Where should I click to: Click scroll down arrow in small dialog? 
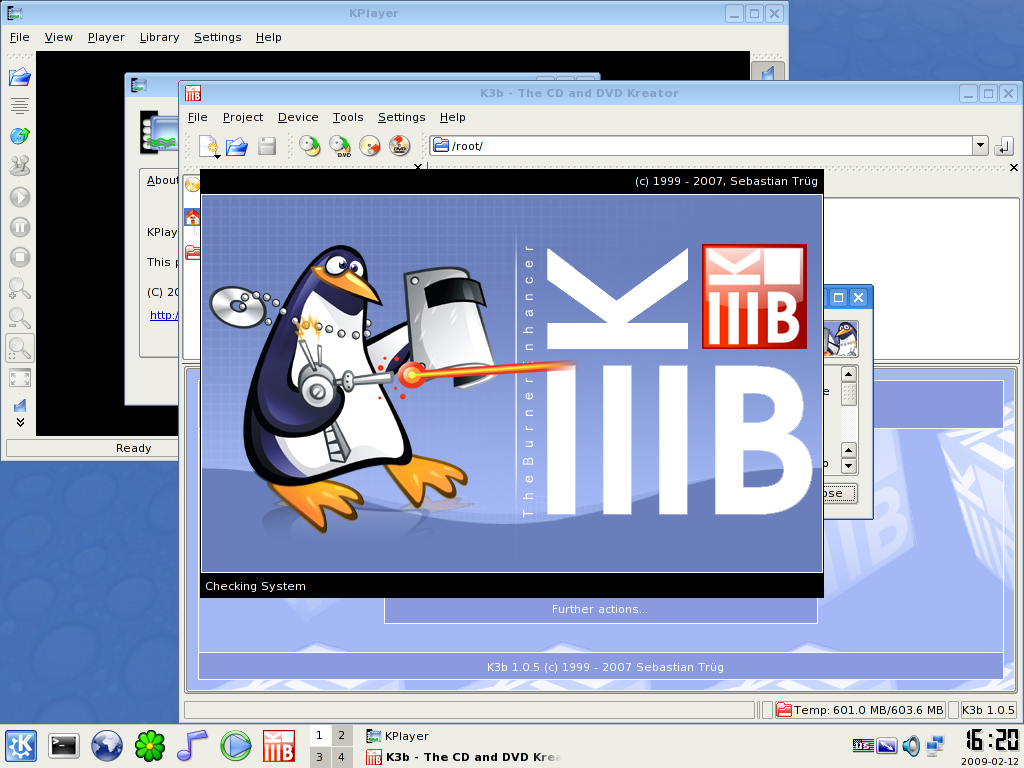click(x=848, y=466)
